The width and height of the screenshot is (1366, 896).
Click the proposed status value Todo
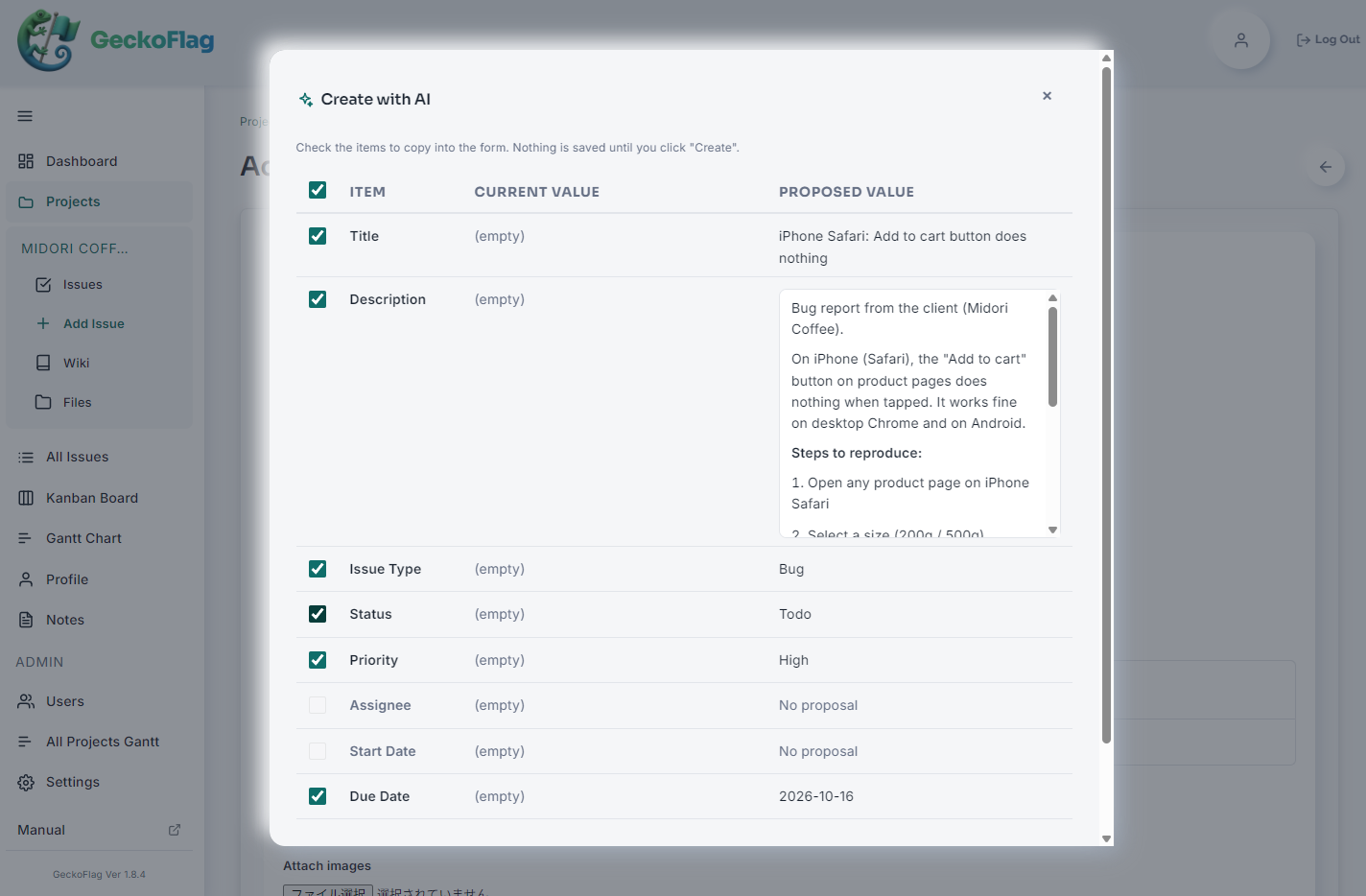click(795, 614)
